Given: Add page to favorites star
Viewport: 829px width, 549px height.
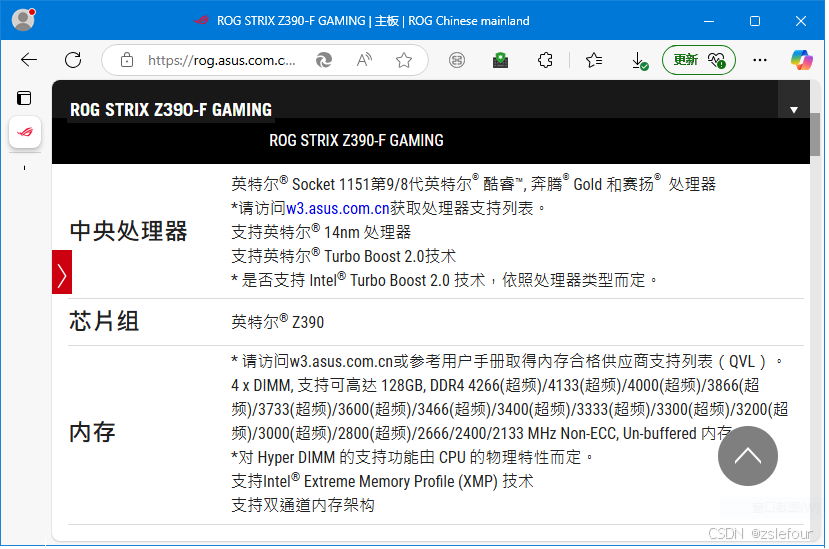Looking at the screenshot, I should [x=404, y=60].
